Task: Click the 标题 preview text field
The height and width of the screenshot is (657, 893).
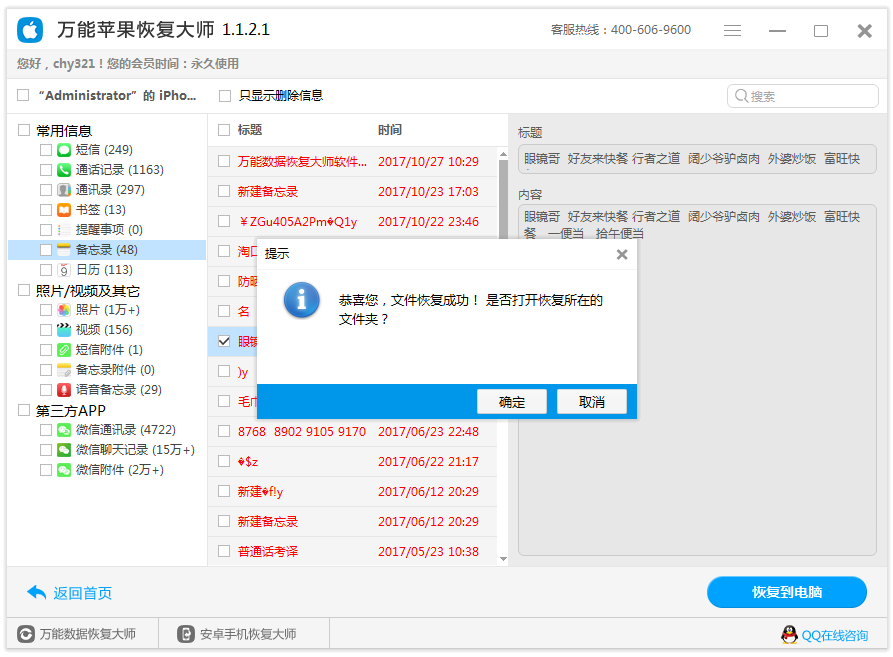Action: pos(697,159)
